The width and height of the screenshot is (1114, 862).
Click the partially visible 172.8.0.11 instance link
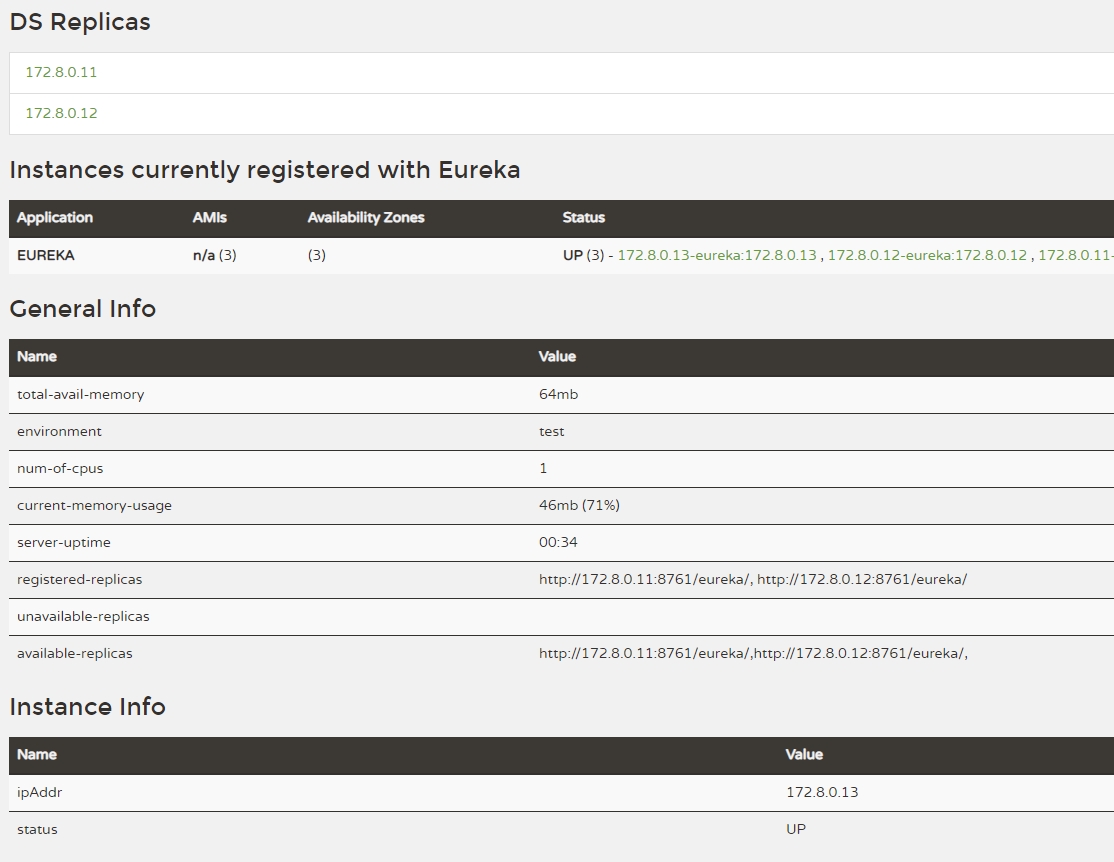click(x=1075, y=255)
